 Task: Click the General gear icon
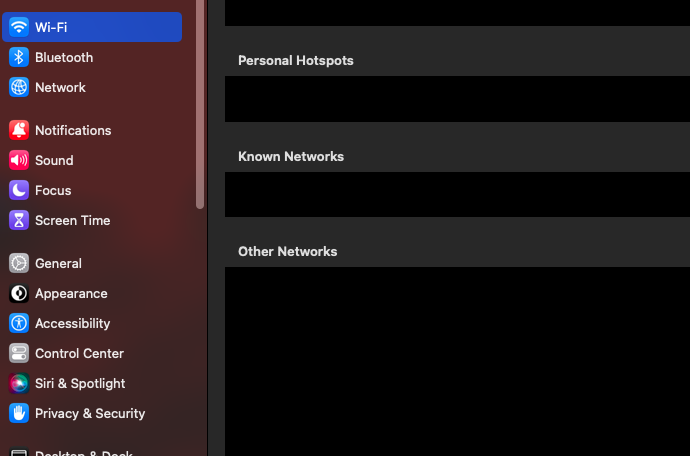pos(19,263)
